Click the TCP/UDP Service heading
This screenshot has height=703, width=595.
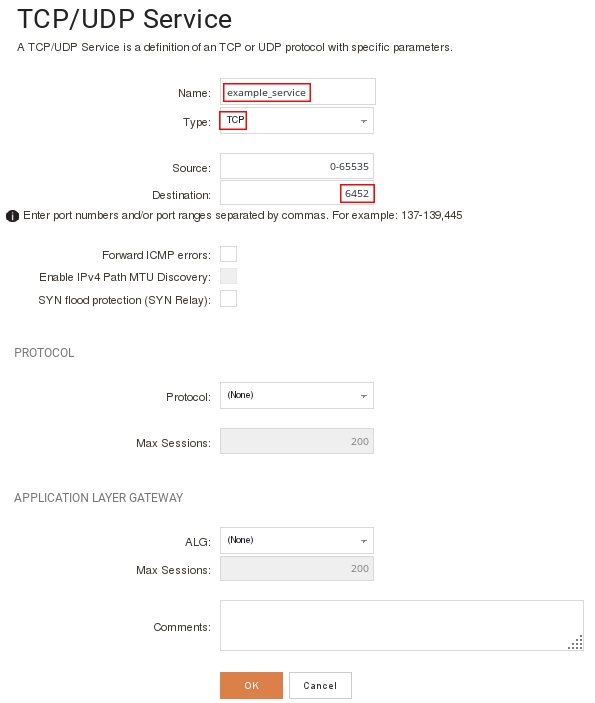[x=125, y=19]
